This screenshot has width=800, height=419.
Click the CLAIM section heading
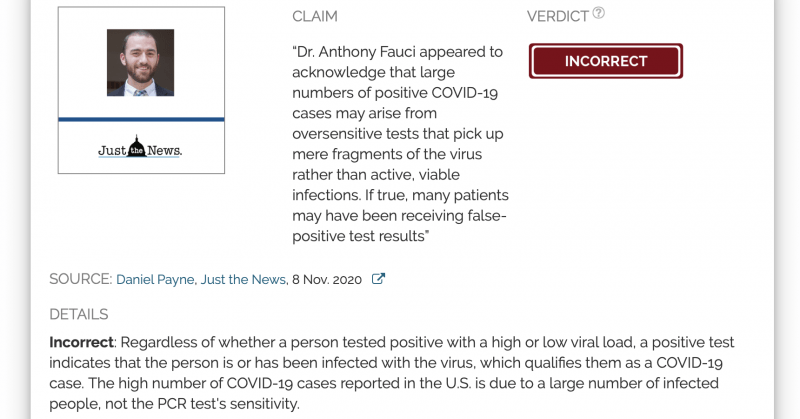point(315,16)
